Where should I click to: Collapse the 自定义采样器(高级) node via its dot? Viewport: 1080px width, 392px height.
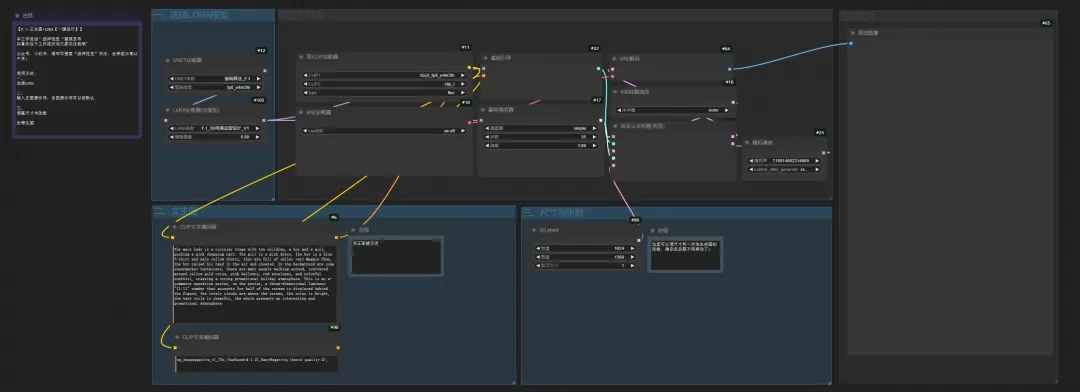coord(614,126)
